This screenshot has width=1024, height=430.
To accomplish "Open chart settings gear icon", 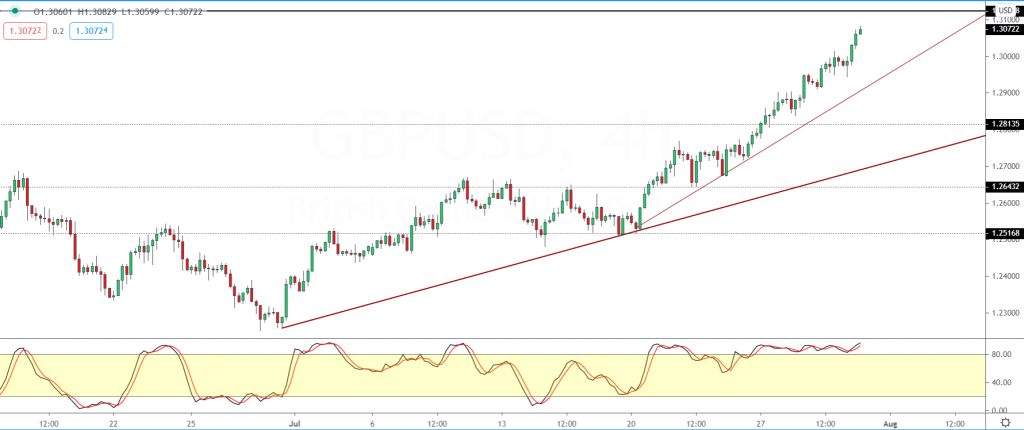I will [x=1005, y=422].
